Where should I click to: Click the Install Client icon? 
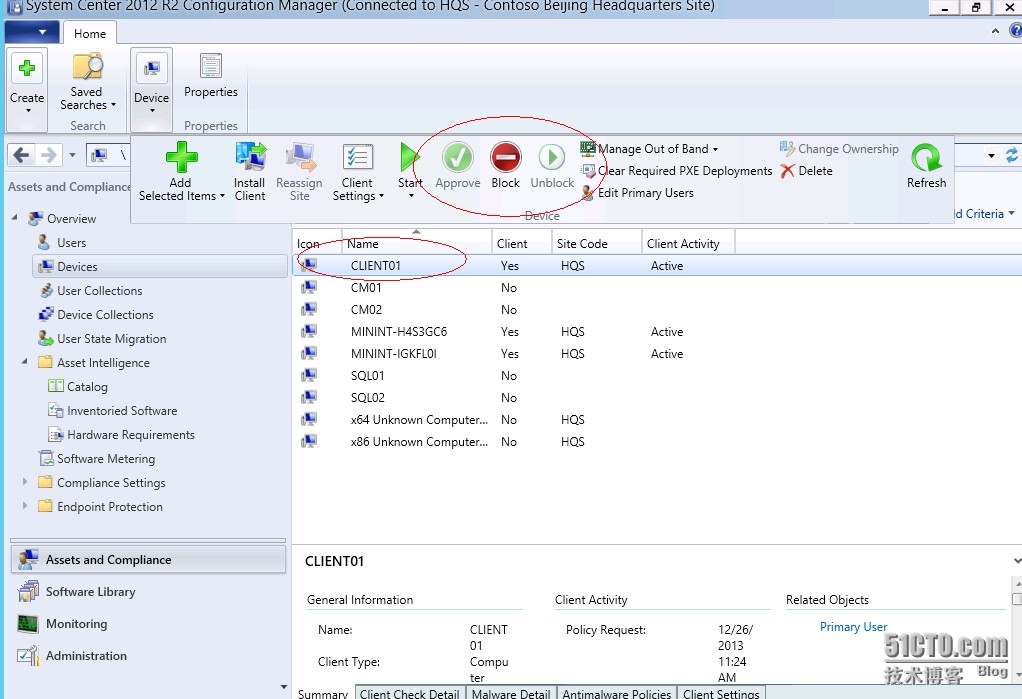[x=250, y=157]
